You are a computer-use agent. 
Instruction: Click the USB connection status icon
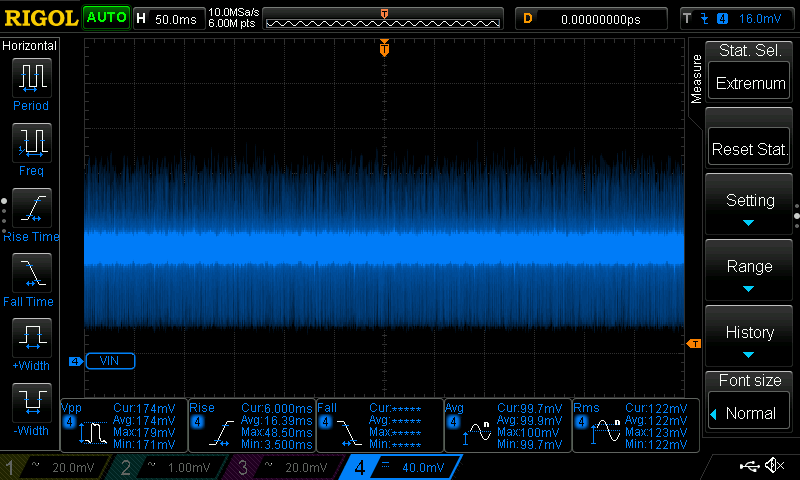tap(749, 465)
